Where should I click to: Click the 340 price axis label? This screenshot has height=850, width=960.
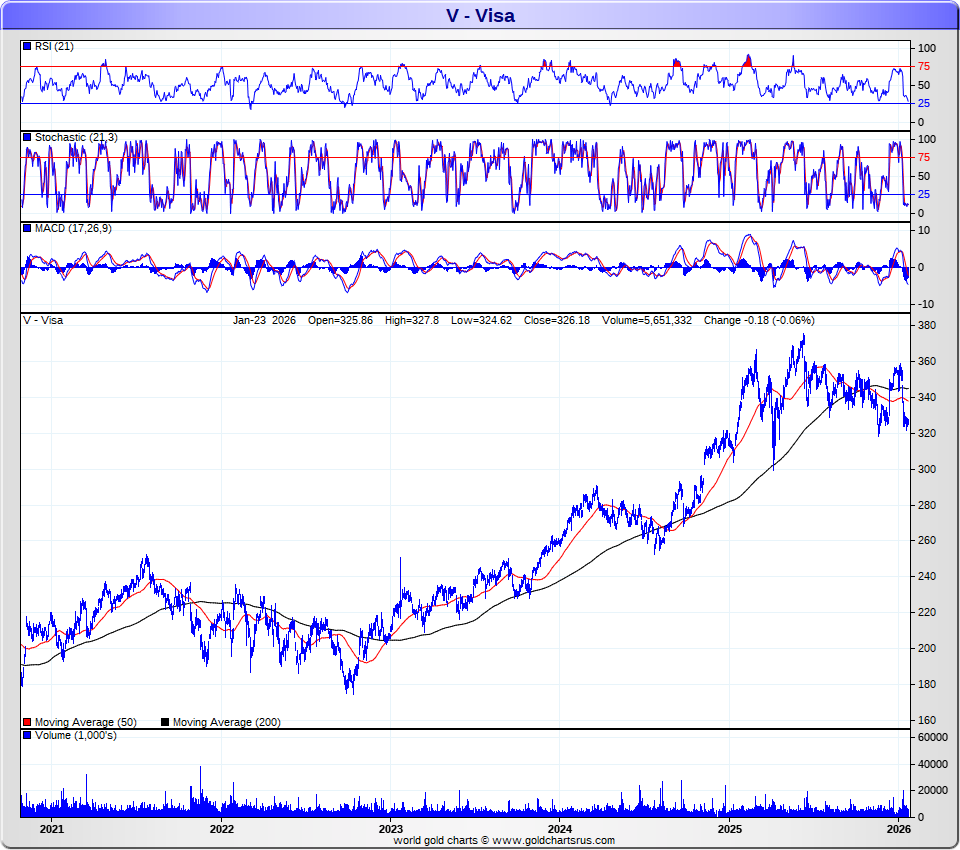click(927, 397)
